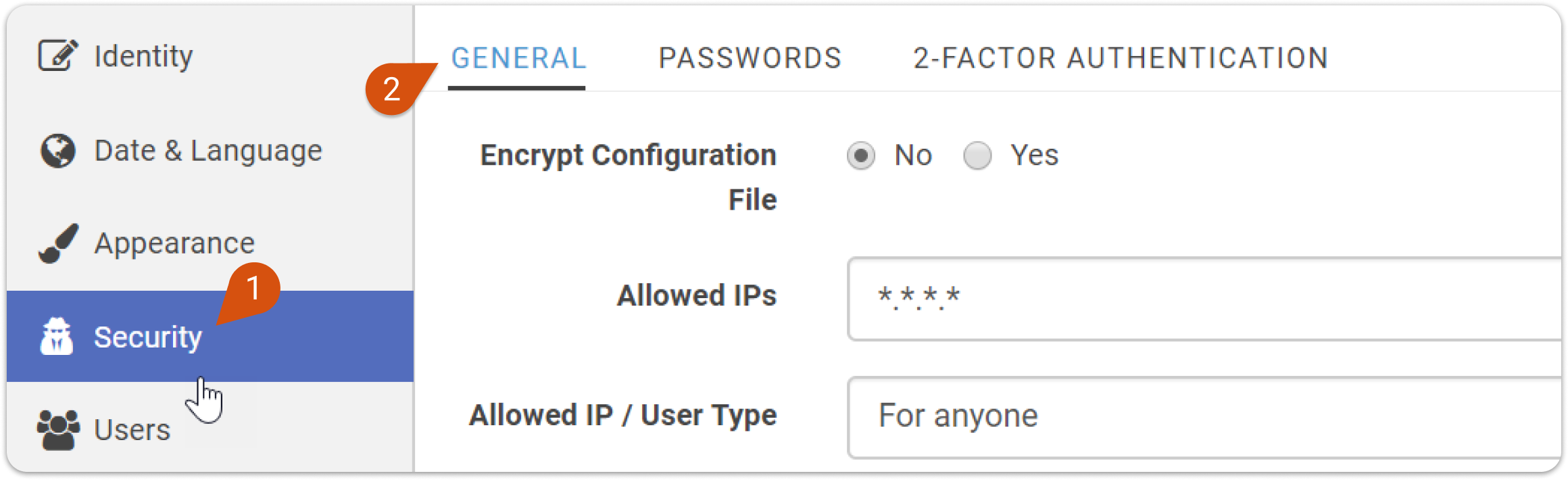The height and width of the screenshot is (480, 1568).
Task: Click the Users group icon
Action: [x=58, y=430]
